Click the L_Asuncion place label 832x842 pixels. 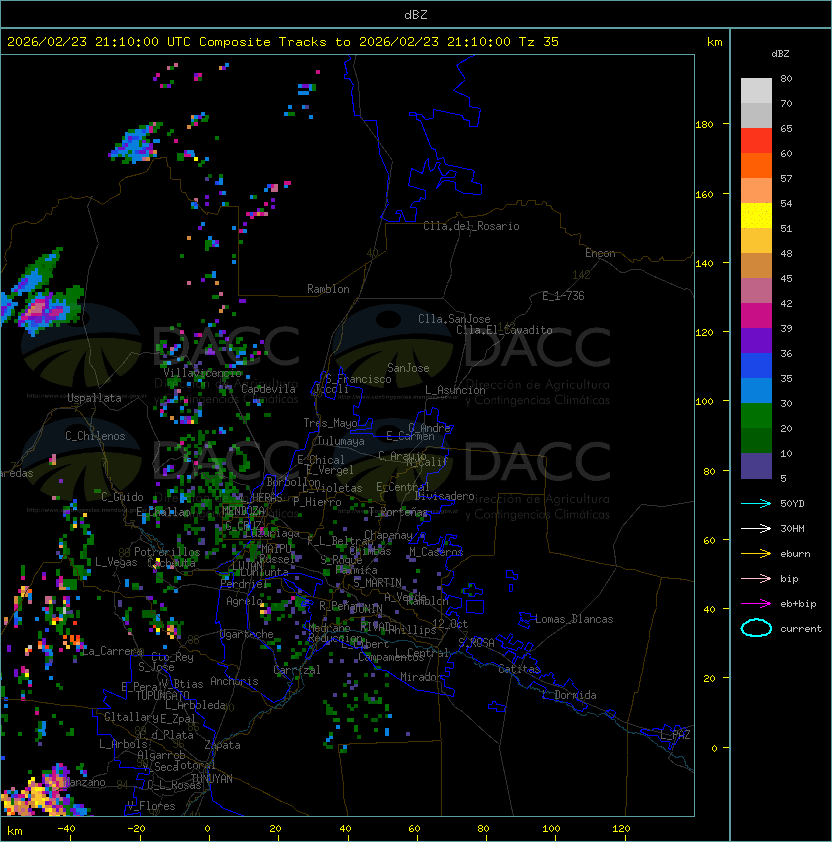pos(455,390)
